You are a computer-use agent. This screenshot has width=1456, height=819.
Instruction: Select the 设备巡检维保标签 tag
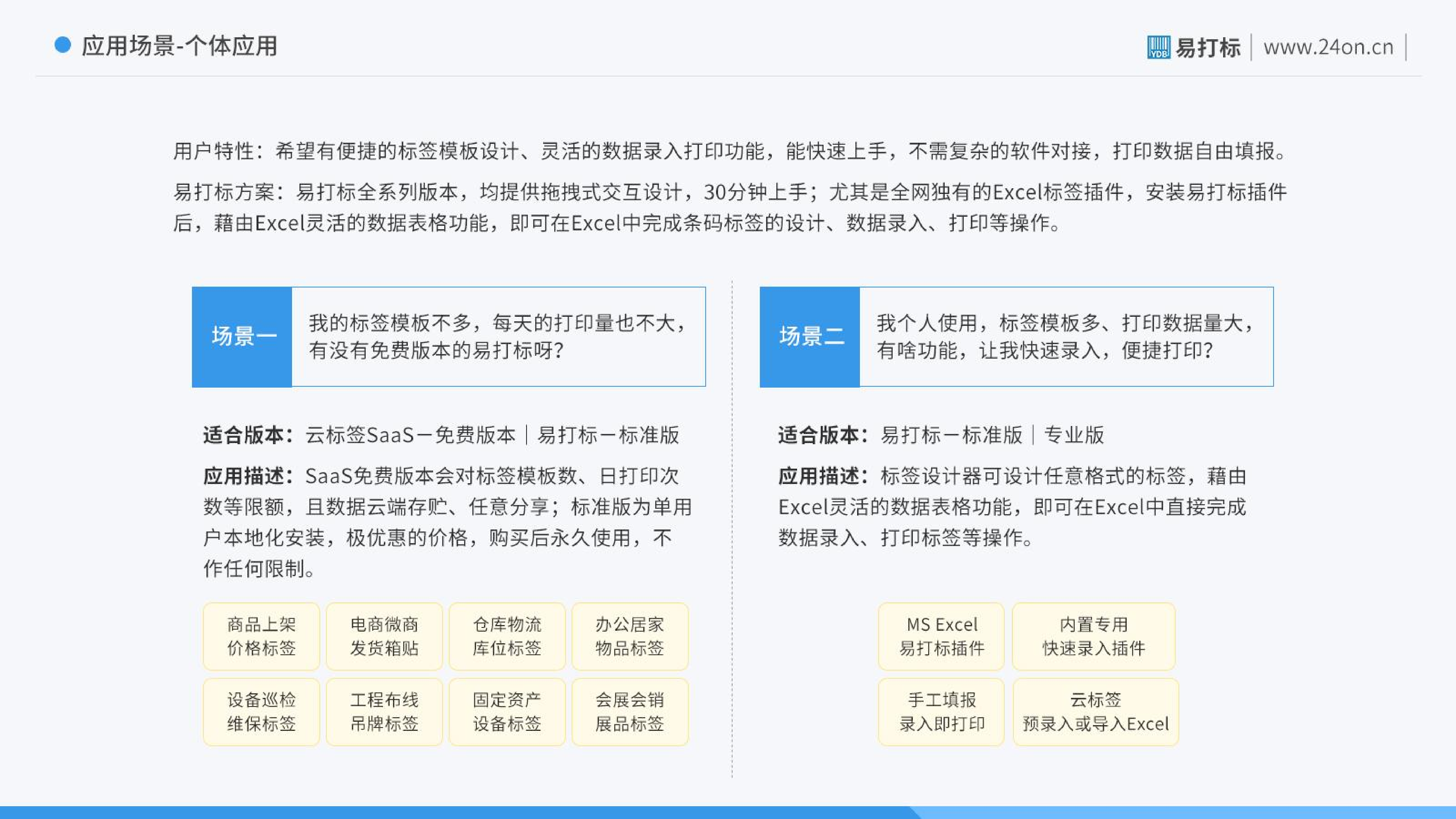(x=261, y=712)
